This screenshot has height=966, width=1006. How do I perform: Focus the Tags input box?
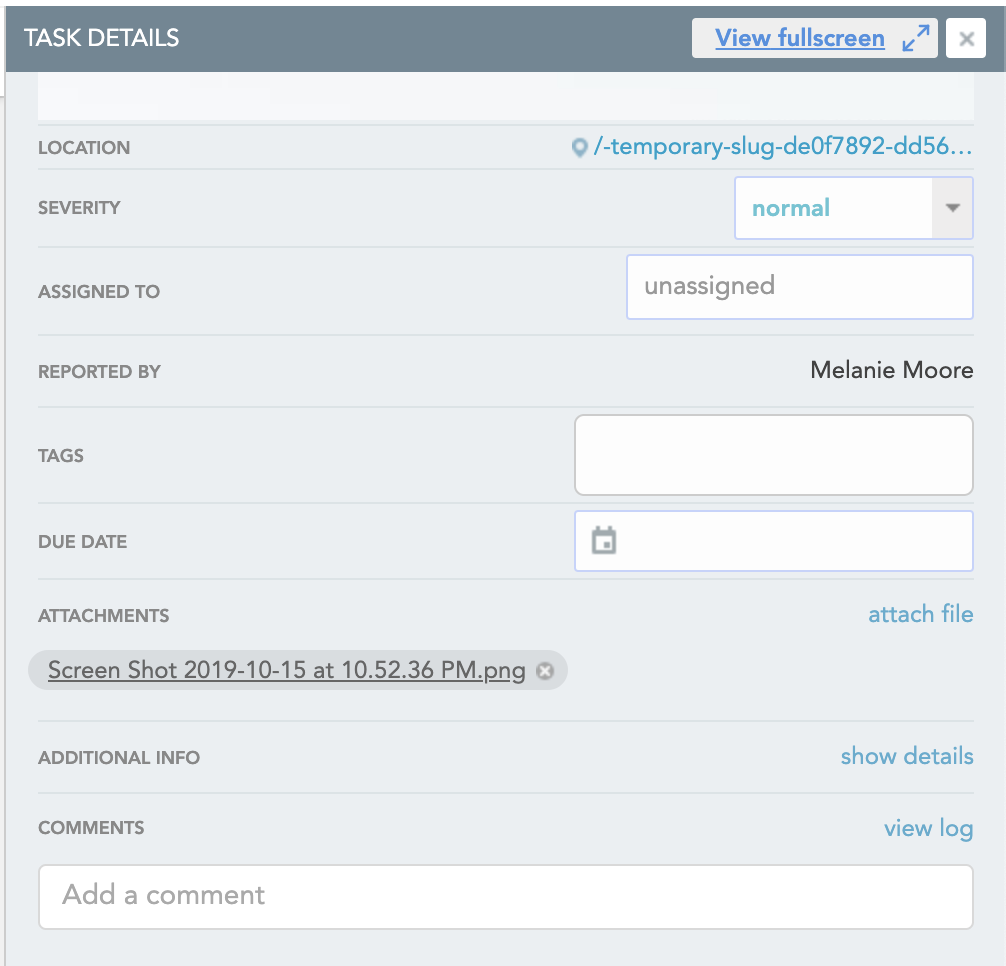point(773,455)
